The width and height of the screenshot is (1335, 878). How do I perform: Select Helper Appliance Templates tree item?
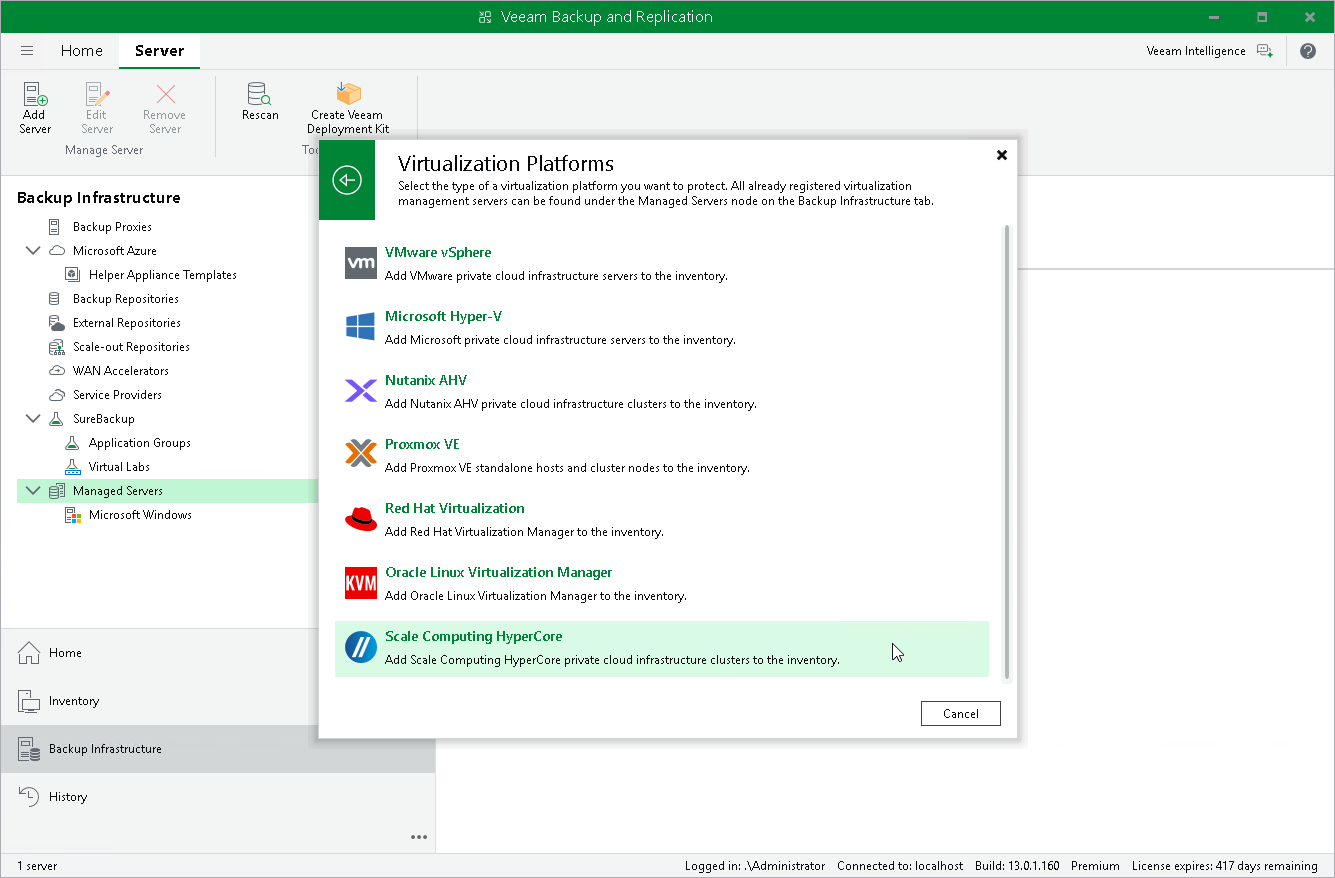tap(163, 275)
